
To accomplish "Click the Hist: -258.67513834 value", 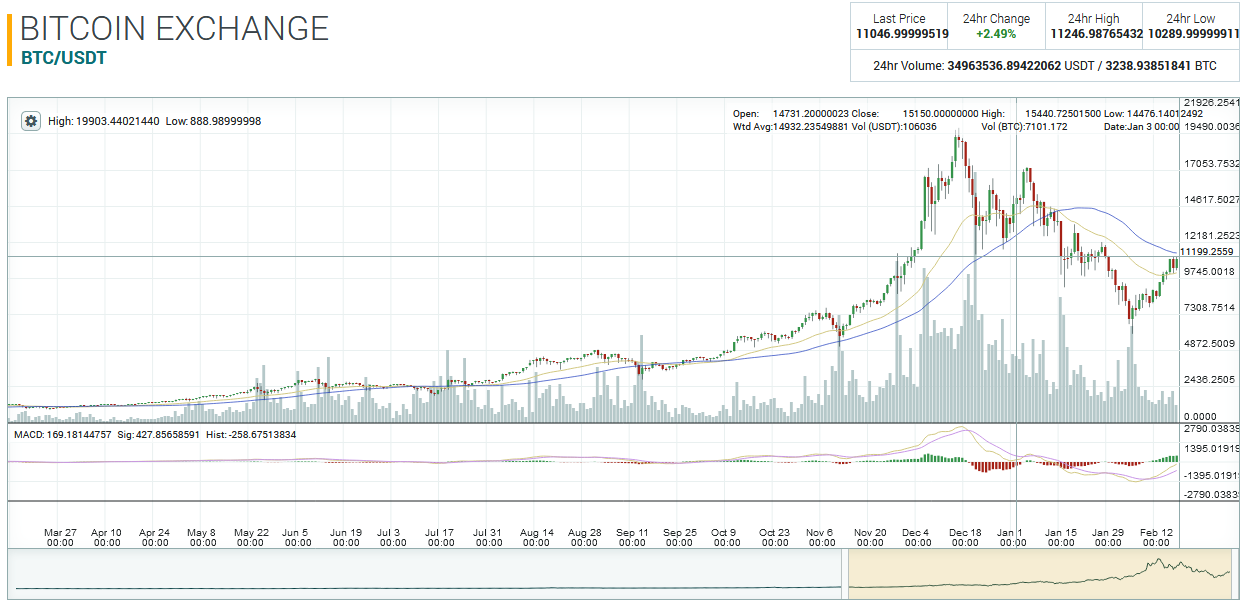I will tap(250, 435).
